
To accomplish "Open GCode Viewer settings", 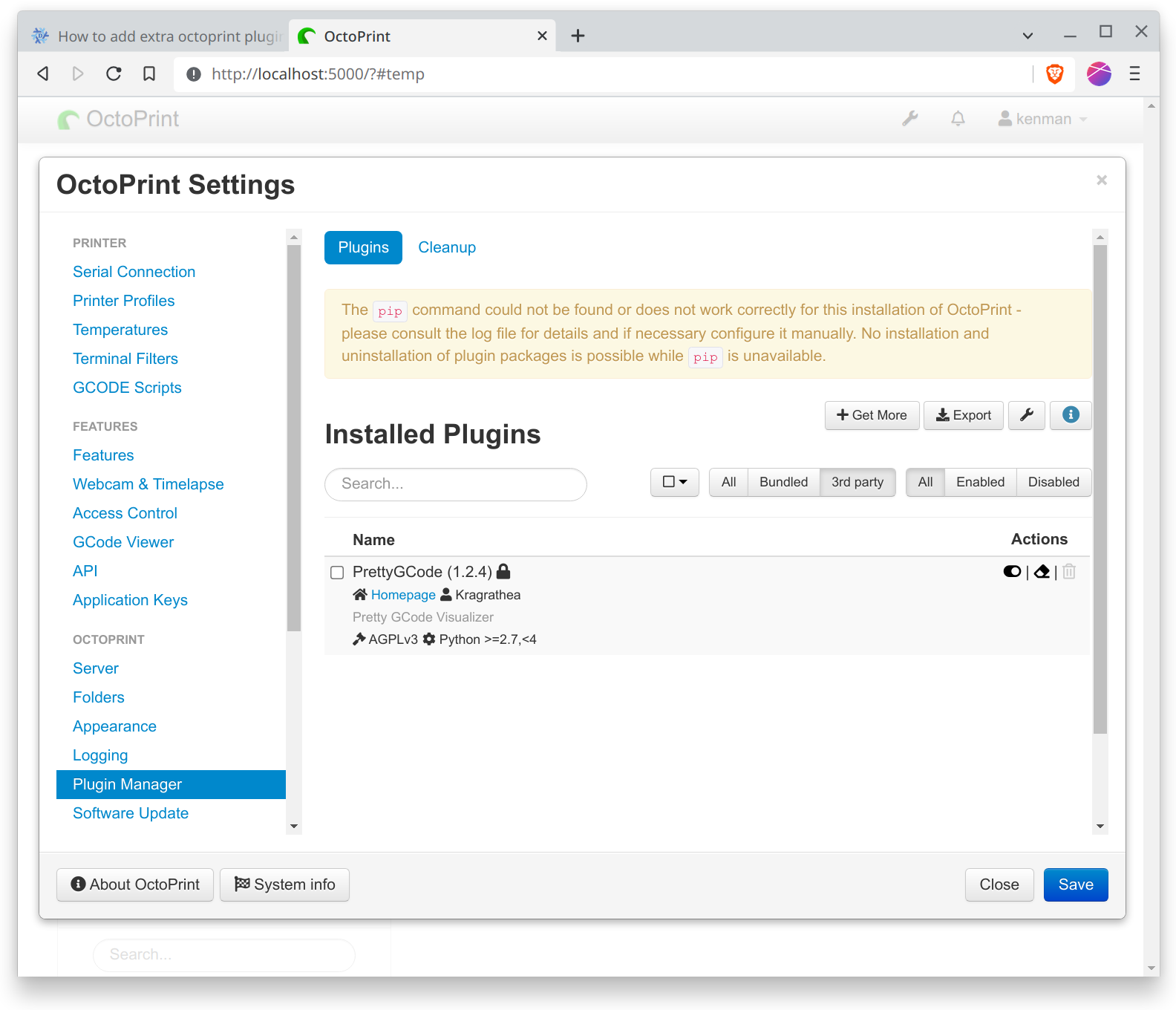I will point(123,542).
